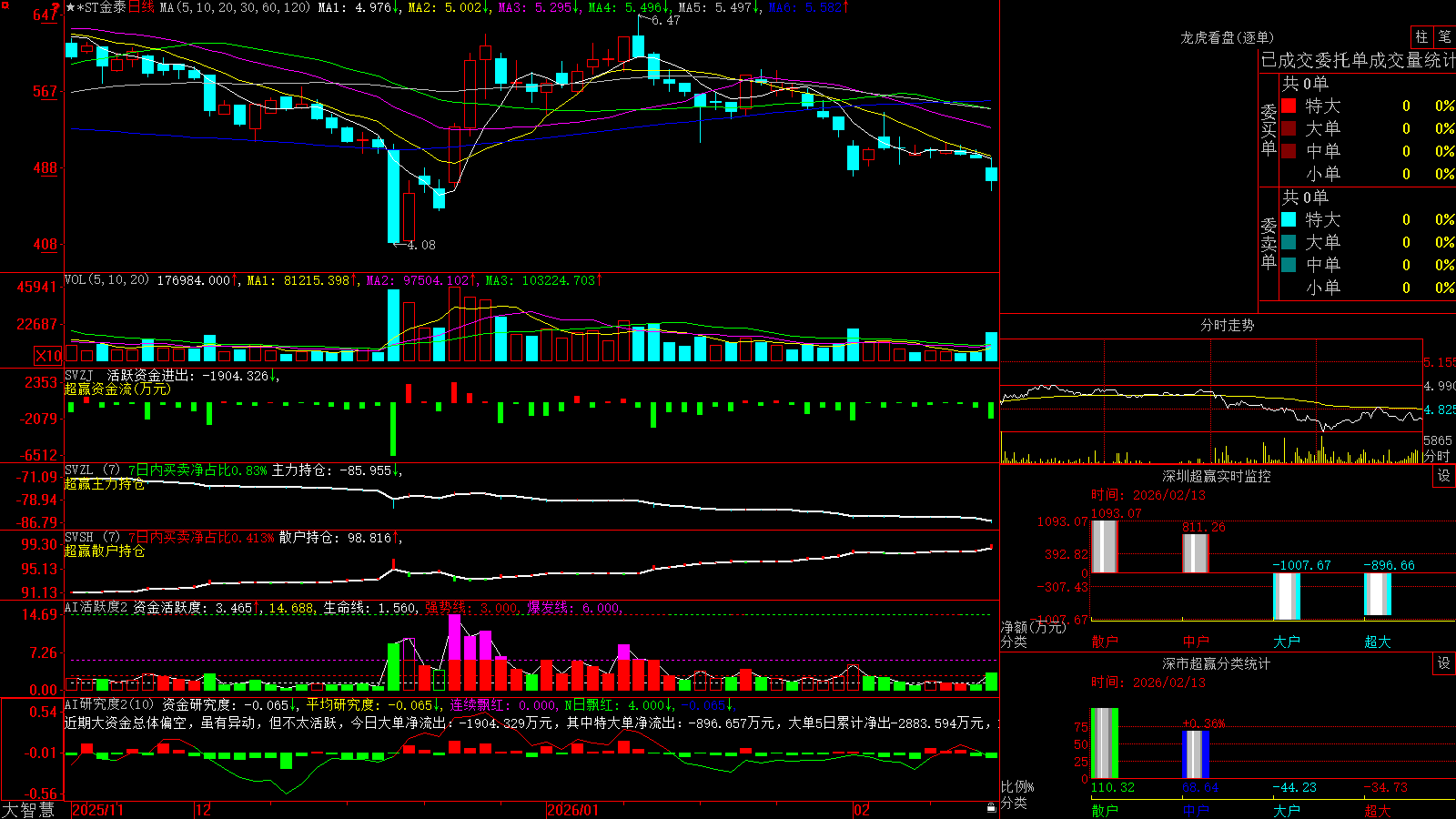Click the MA3: 5.295 value

coord(539,7)
